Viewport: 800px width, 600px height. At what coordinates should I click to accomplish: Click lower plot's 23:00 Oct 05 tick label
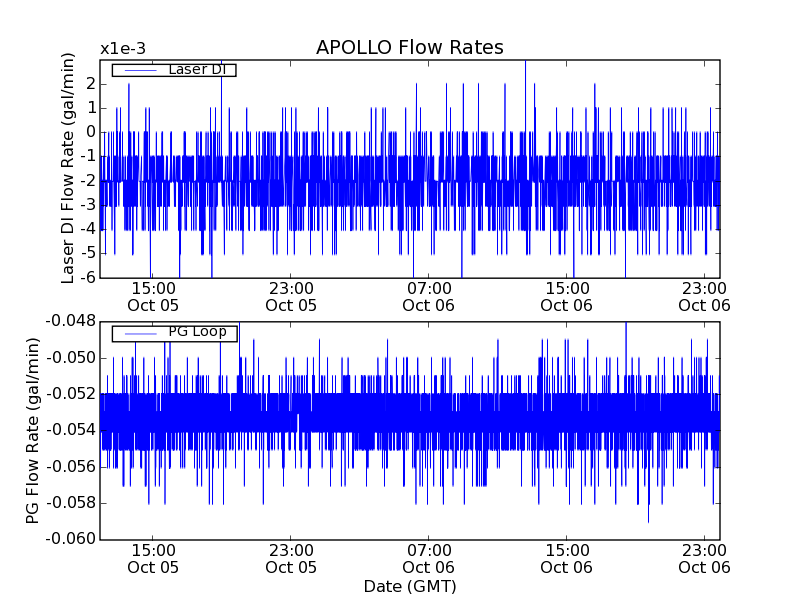pos(291,559)
